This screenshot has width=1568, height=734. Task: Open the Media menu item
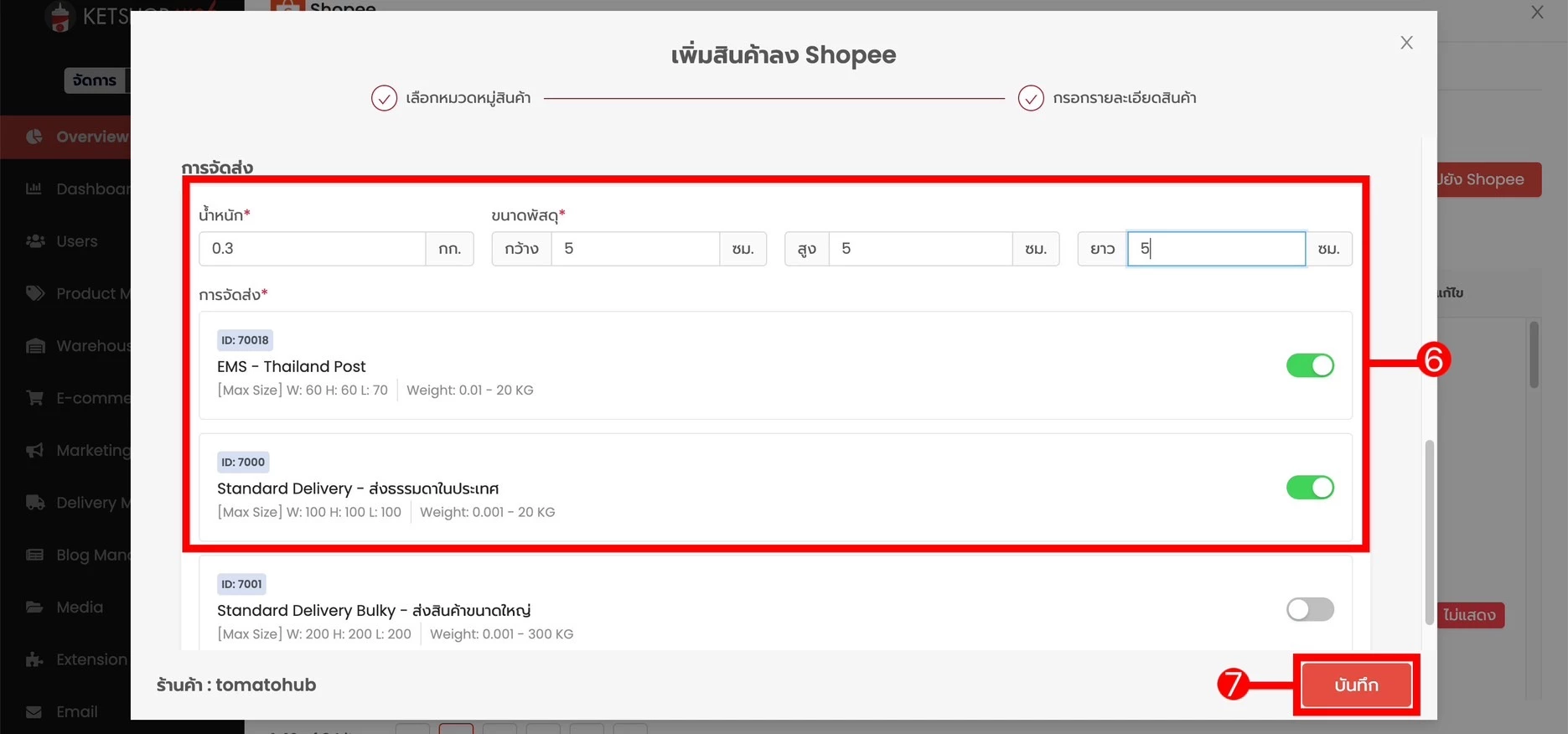(80, 607)
